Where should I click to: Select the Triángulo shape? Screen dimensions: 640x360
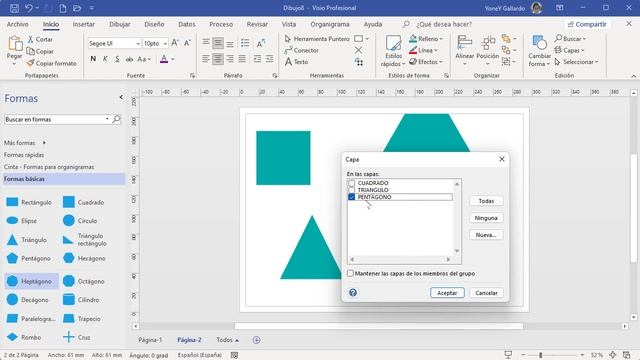tap(26, 240)
